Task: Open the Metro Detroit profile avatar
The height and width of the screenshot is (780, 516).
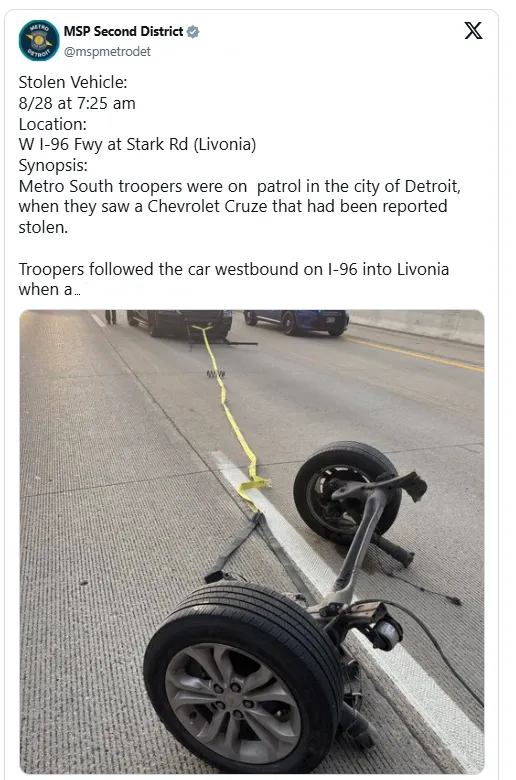Action: (39, 40)
